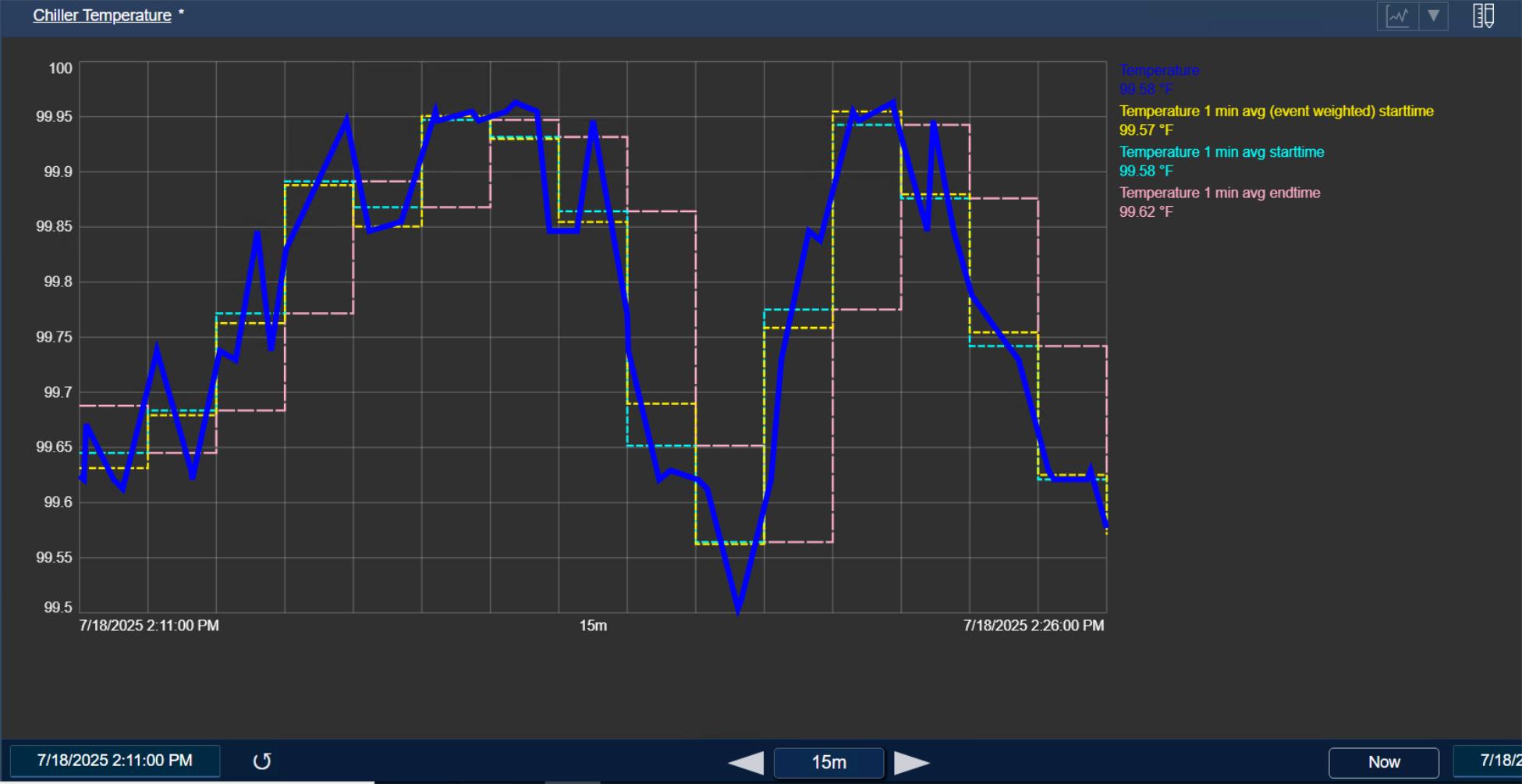The image size is (1522, 784).
Task: Step the time range forward with right arrow
Action: 911,763
